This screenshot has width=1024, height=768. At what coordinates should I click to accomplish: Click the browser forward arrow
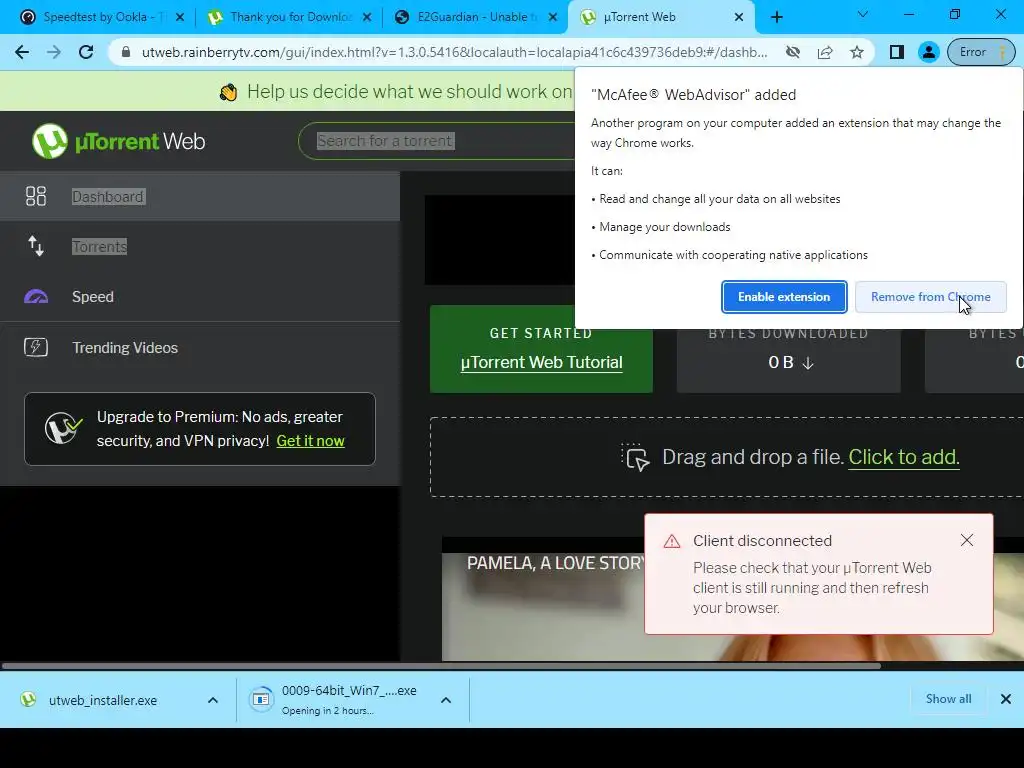pyautogui.click(x=54, y=52)
